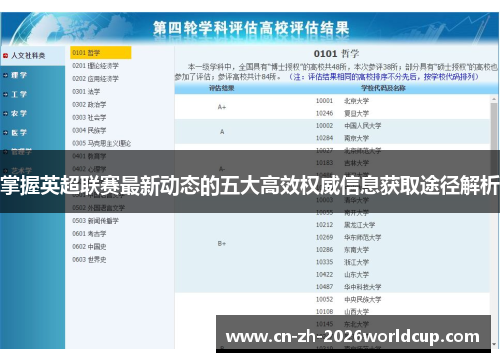Open subject 0201 理论经济学

point(95,66)
